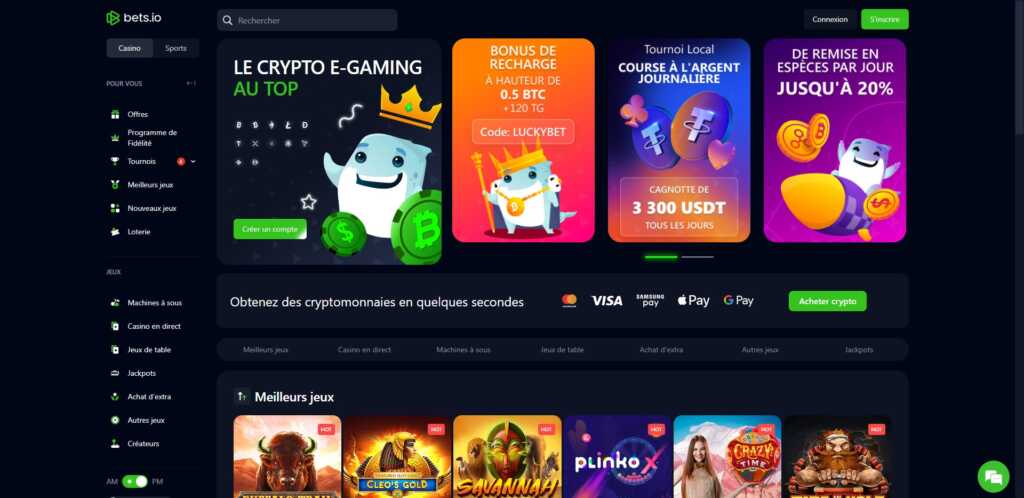Open the live chat bubble icon

(x=993, y=476)
